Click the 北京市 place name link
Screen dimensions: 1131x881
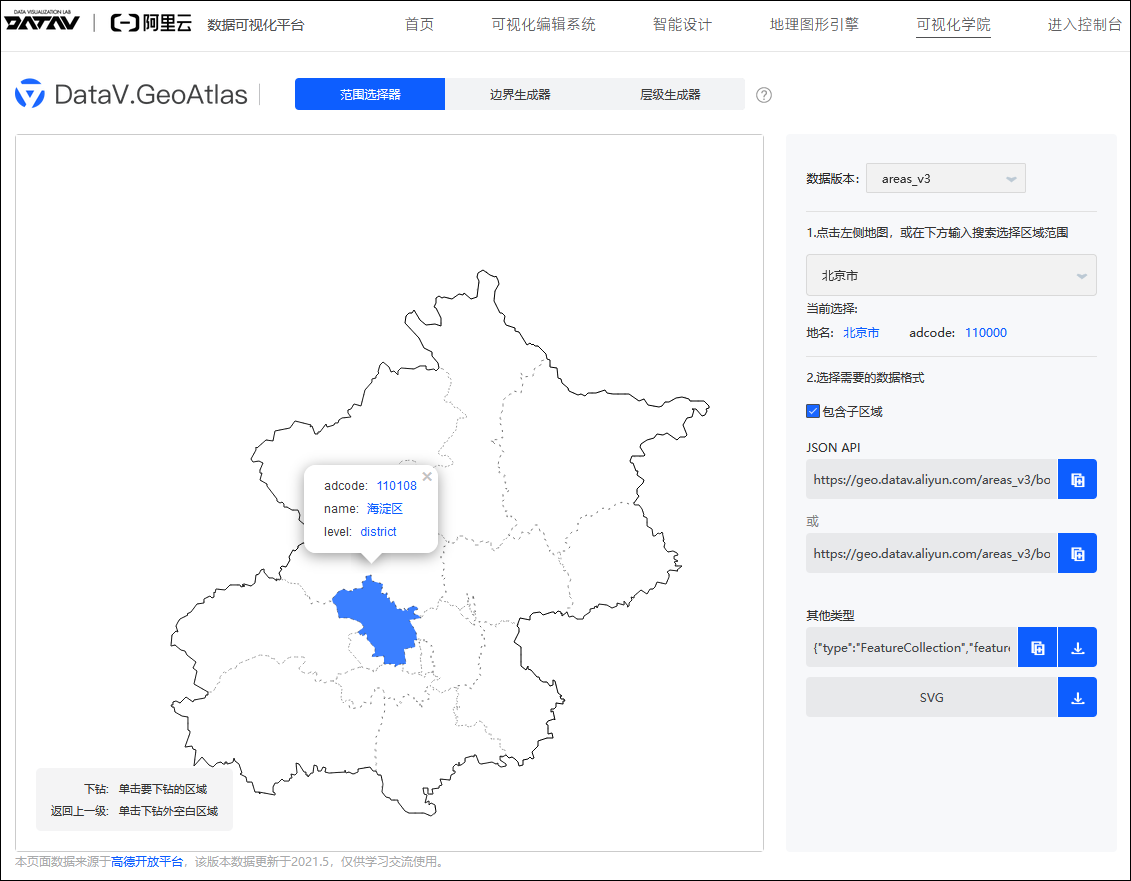(861, 333)
